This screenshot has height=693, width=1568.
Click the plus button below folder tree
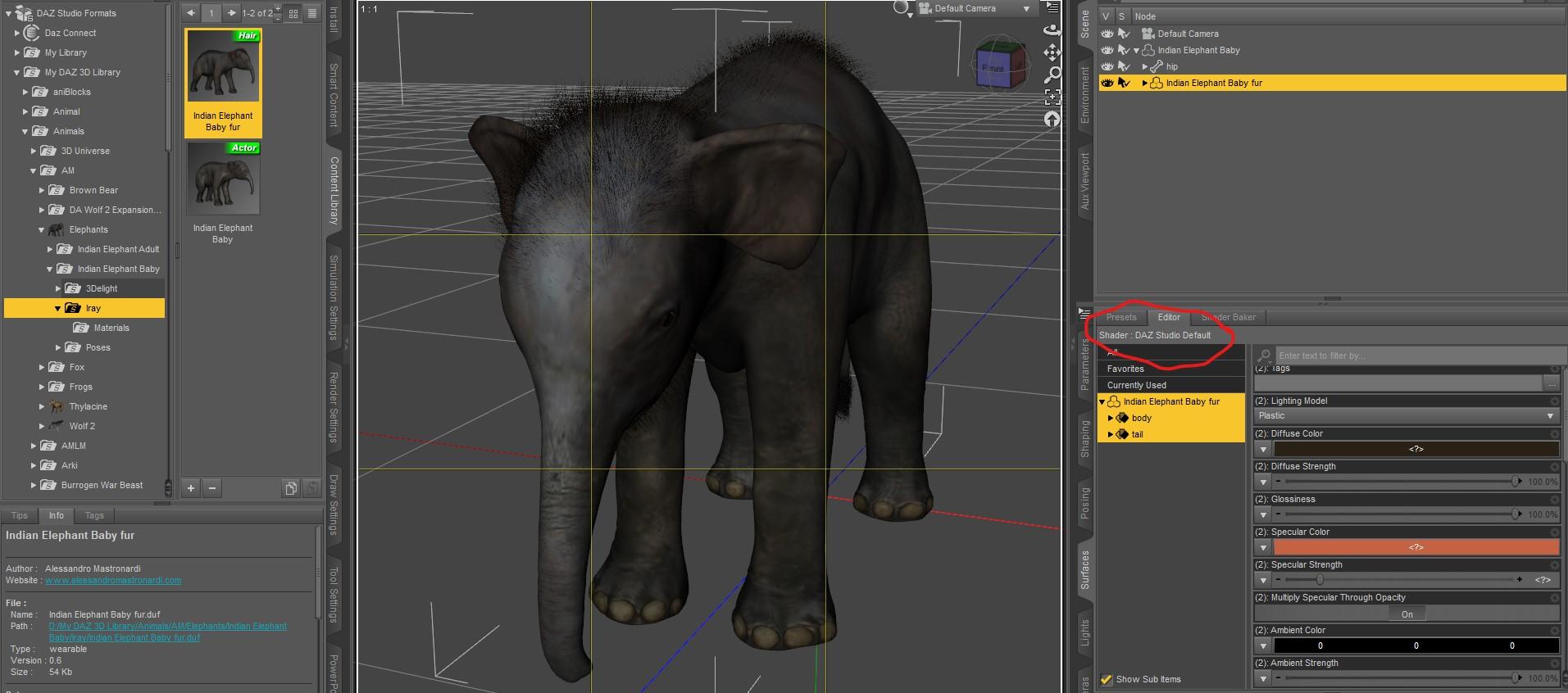pos(191,488)
